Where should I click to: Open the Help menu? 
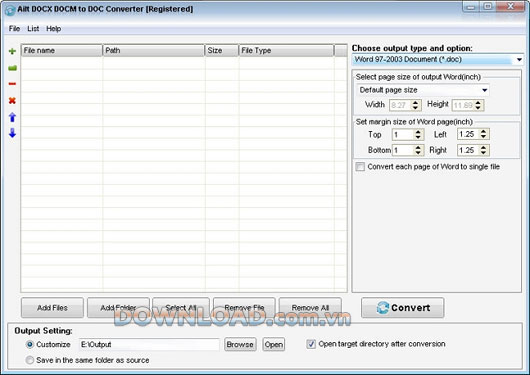(x=53, y=29)
